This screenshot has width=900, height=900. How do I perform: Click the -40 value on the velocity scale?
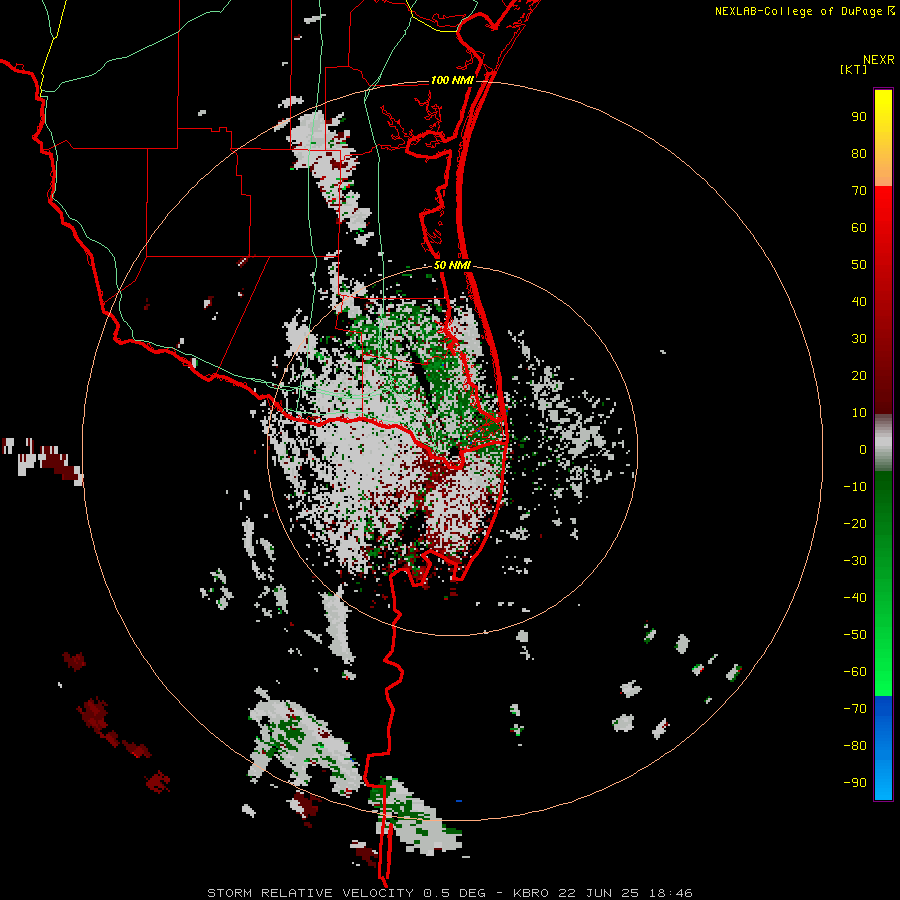pos(855,598)
